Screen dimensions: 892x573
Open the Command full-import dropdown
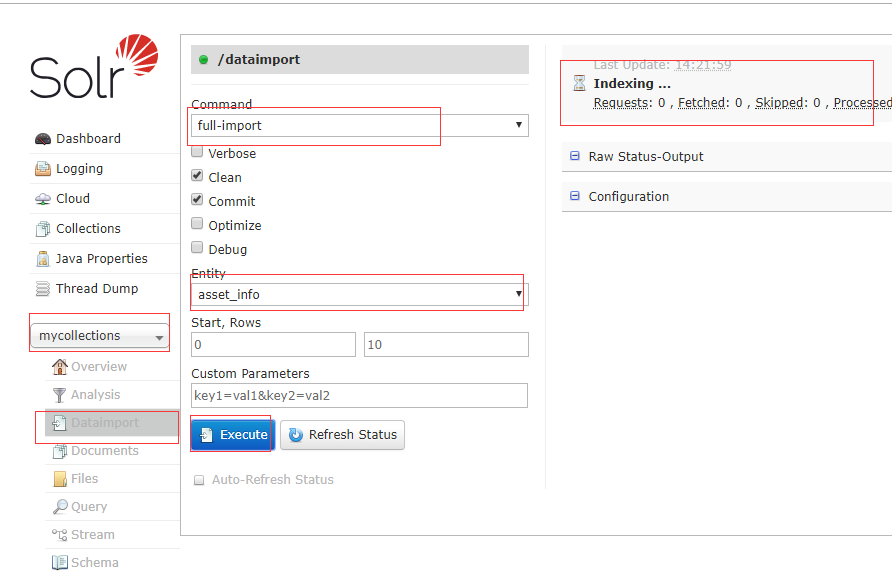(359, 125)
